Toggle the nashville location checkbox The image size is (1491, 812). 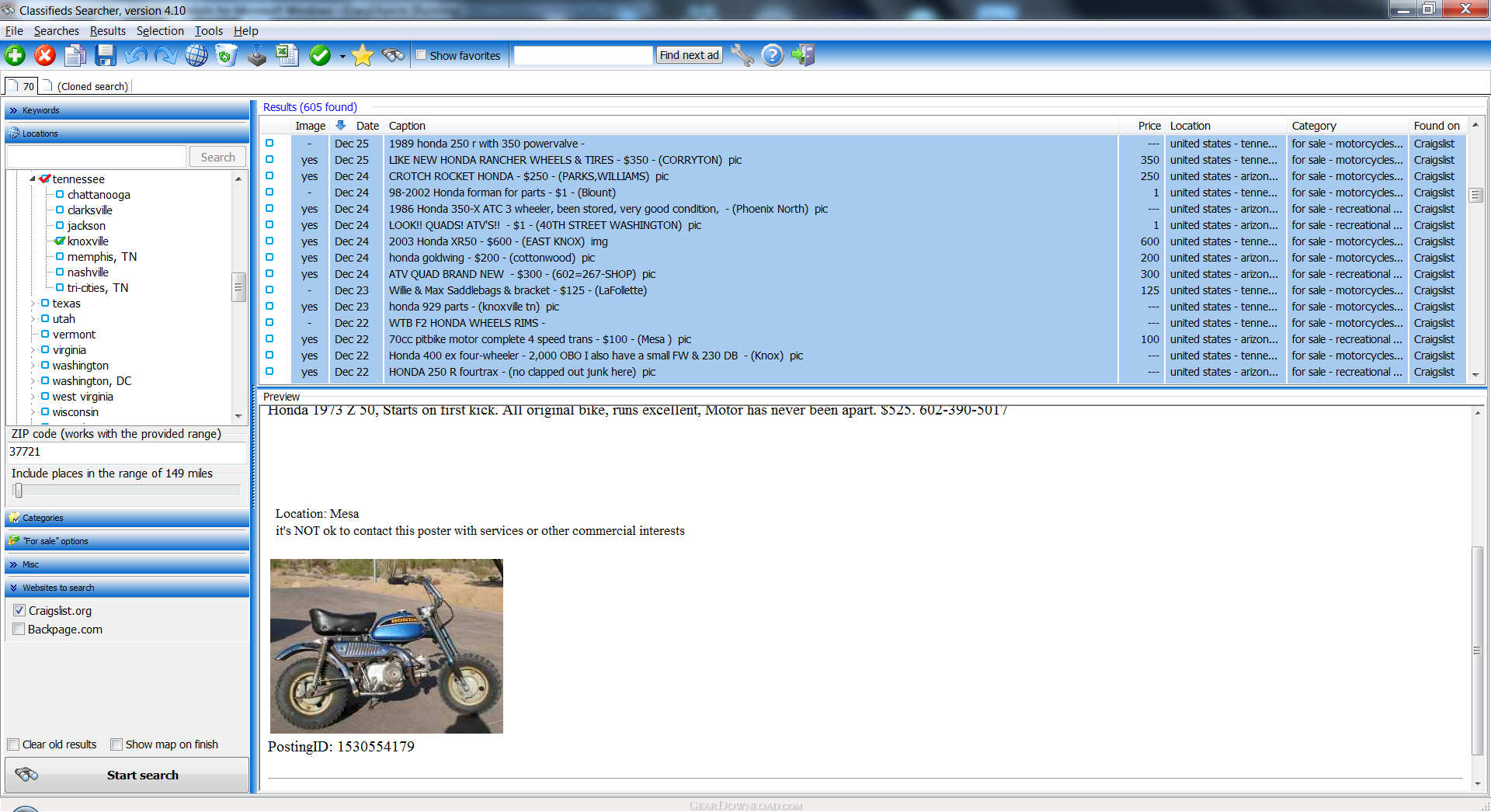pos(60,272)
